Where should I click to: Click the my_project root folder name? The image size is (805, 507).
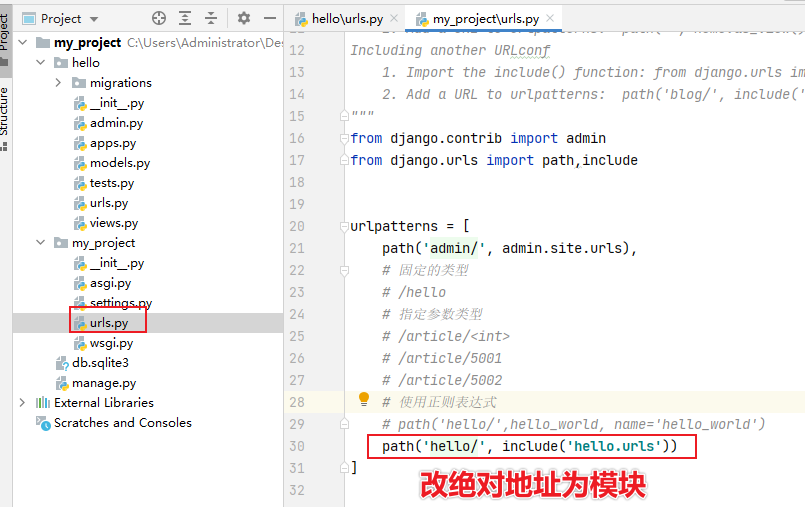[x=88, y=43]
